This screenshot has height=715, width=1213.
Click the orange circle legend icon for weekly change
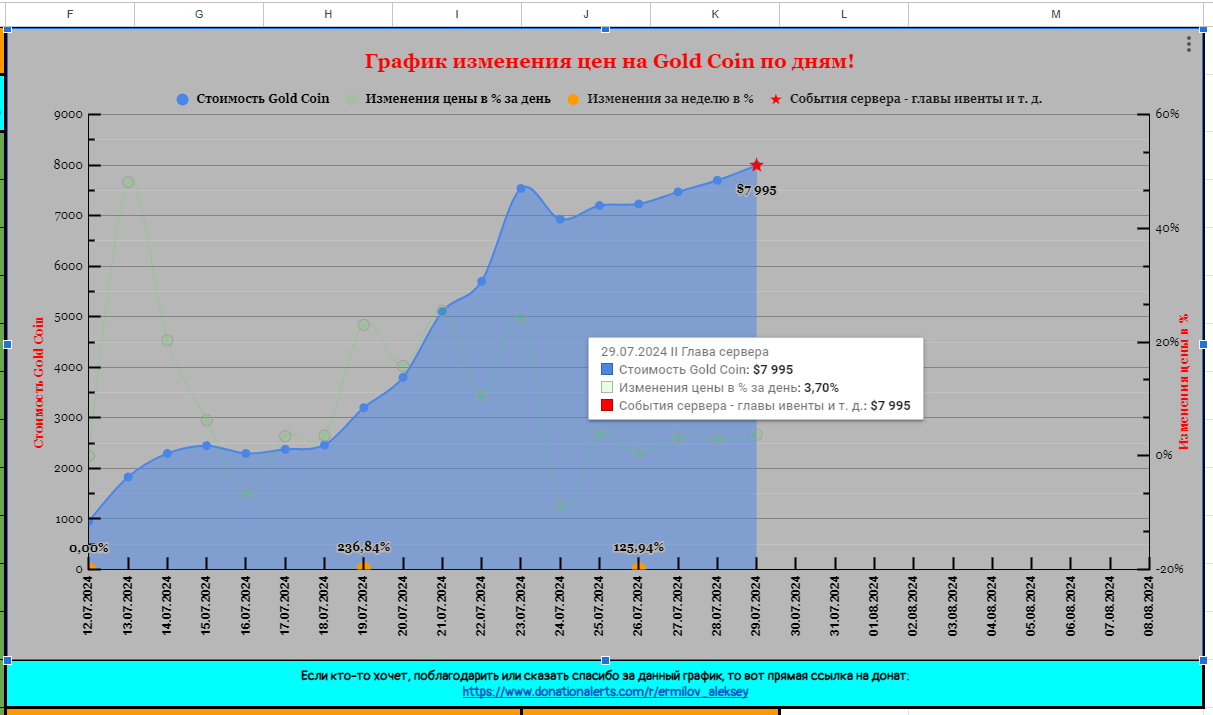point(573,99)
